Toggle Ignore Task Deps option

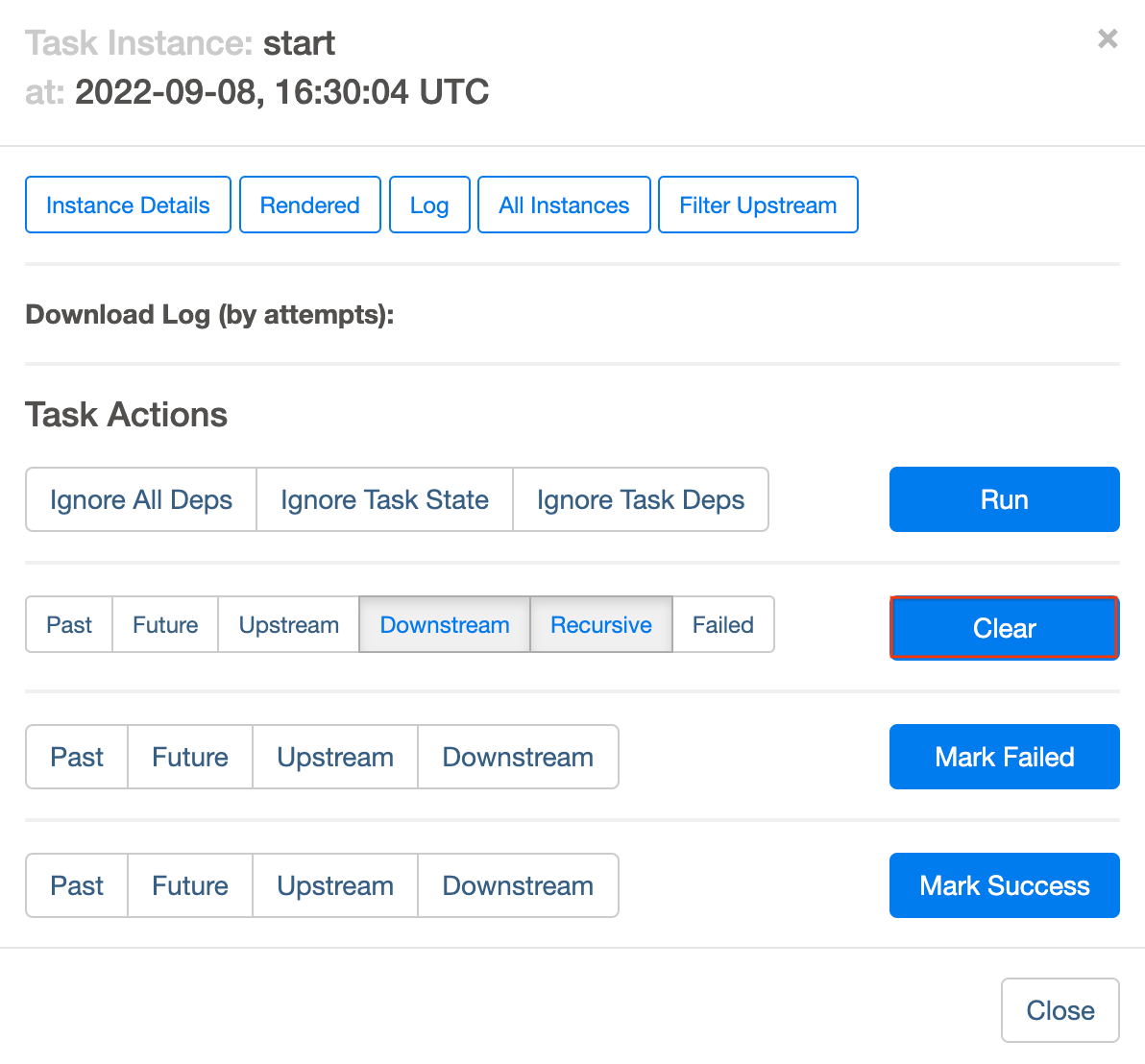click(641, 499)
